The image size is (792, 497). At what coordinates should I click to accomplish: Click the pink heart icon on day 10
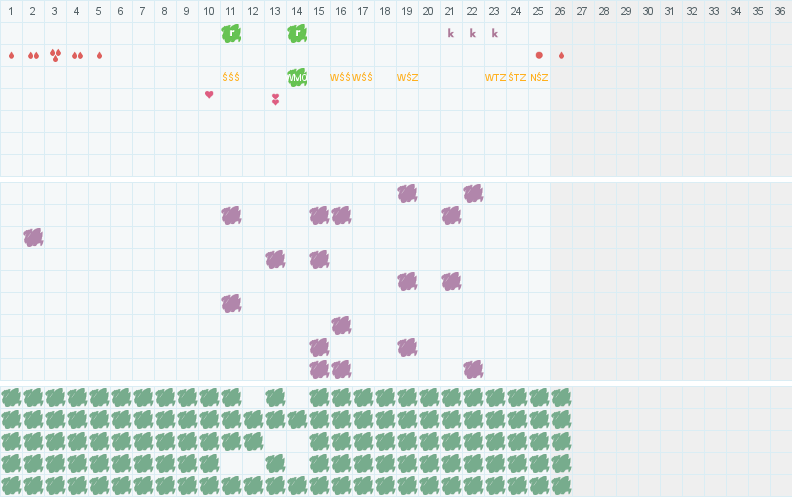pos(209,95)
